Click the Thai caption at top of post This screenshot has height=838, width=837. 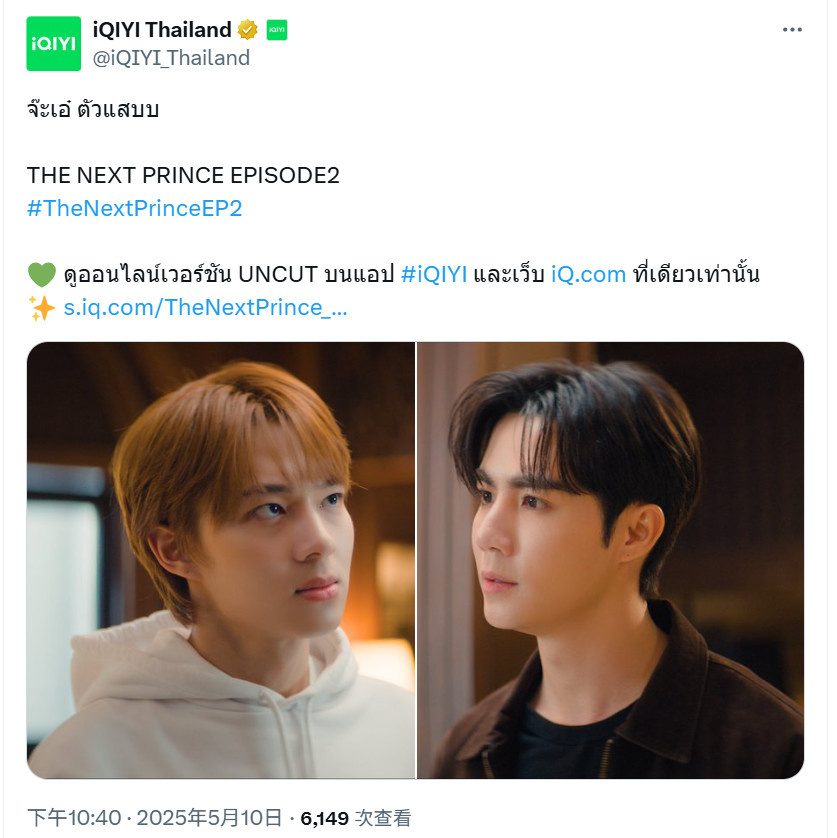[x=93, y=109]
